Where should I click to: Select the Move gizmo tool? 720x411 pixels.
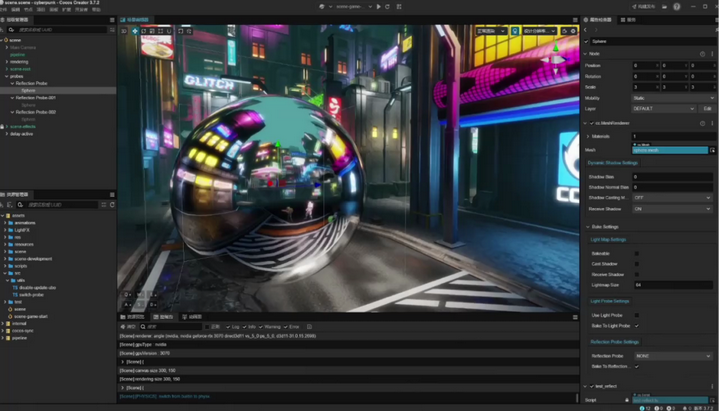(135, 31)
